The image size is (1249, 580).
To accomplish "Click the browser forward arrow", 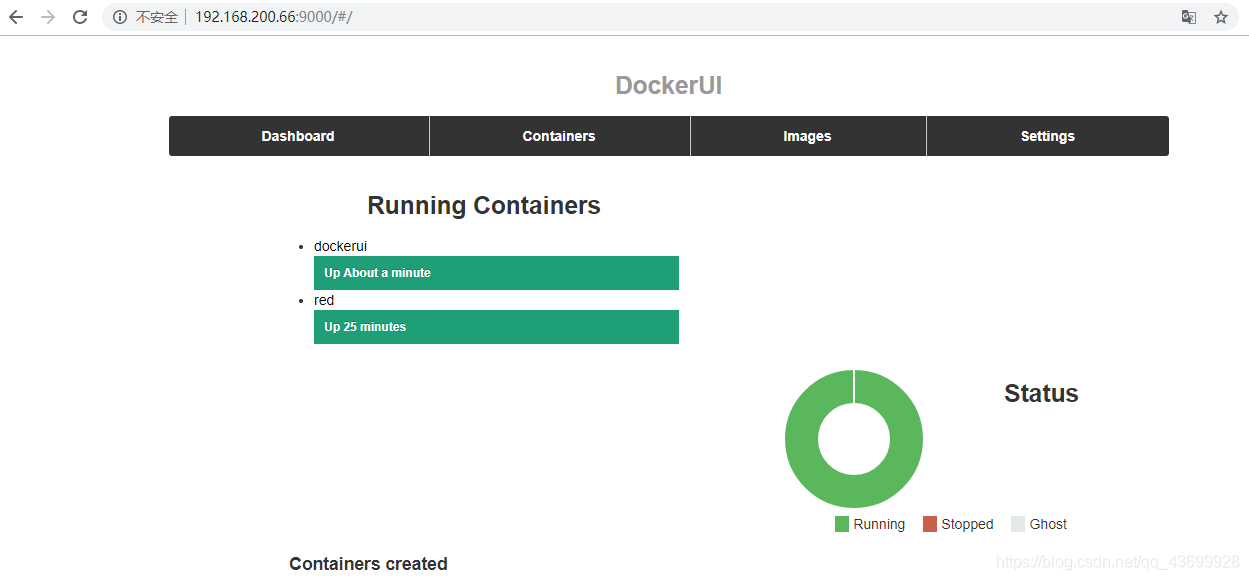I will 48,17.
